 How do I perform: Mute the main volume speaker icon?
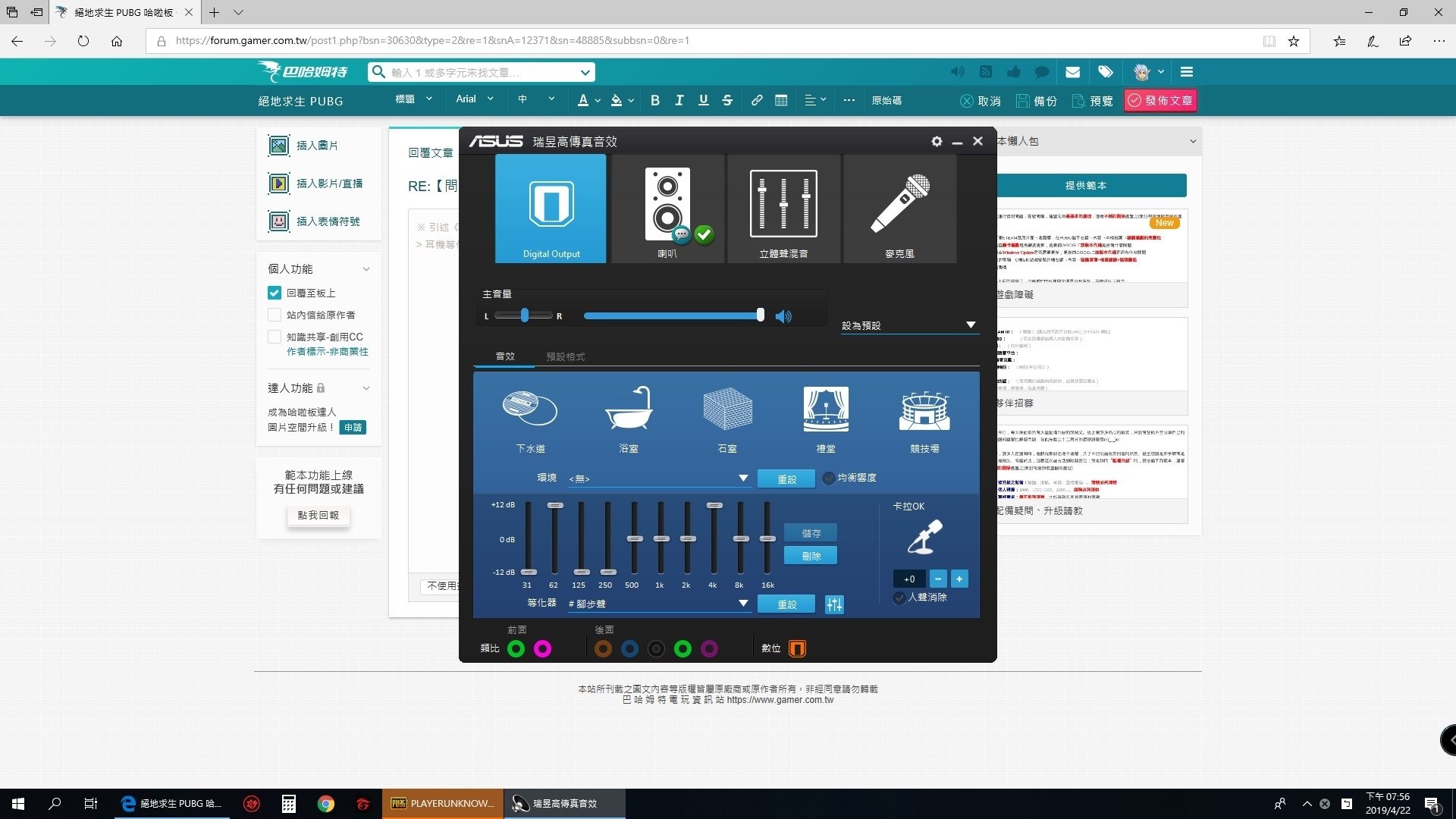tap(783, 317)
